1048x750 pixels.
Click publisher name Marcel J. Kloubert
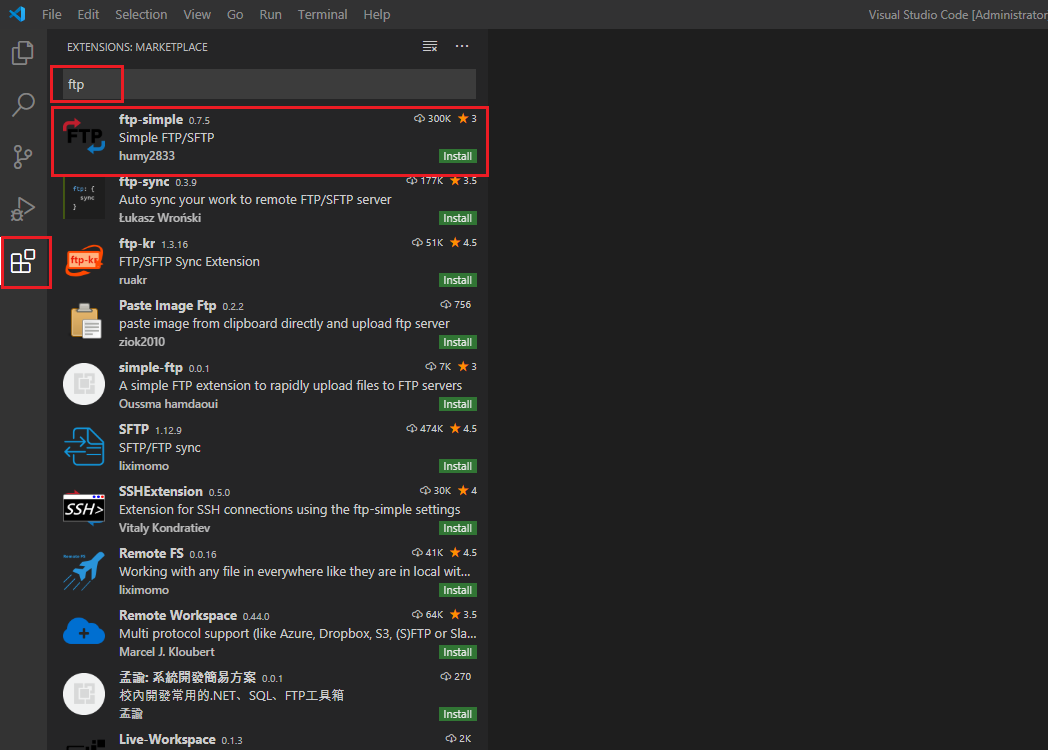point(166,652)
